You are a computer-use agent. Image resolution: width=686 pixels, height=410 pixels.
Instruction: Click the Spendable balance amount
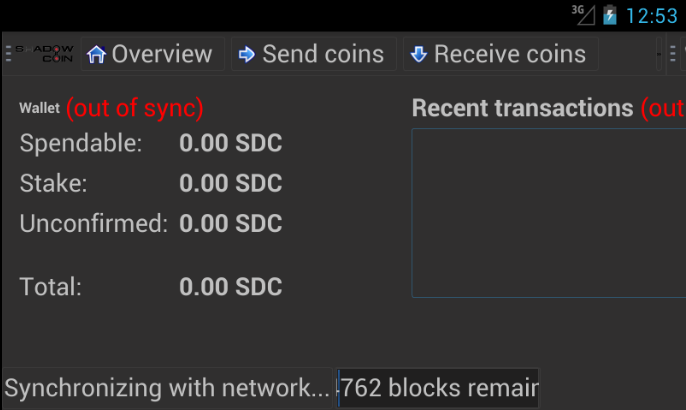[231, 143]
